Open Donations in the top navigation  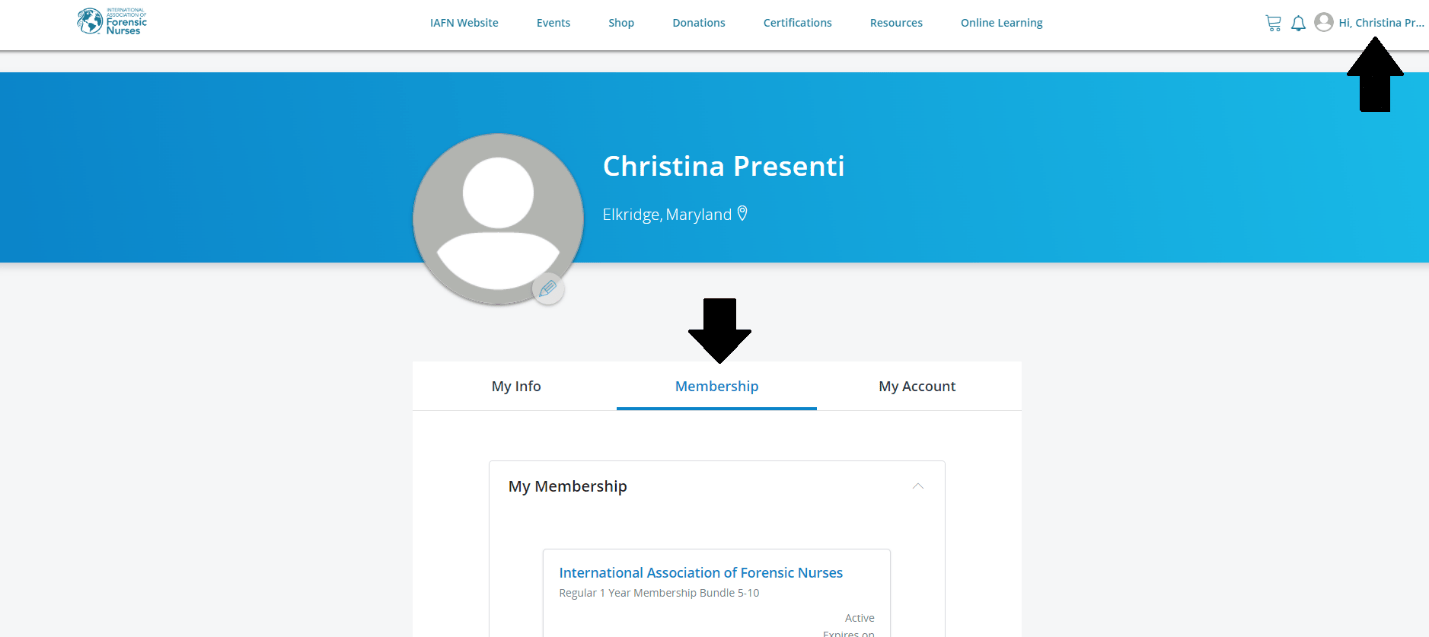pos(699,23)
